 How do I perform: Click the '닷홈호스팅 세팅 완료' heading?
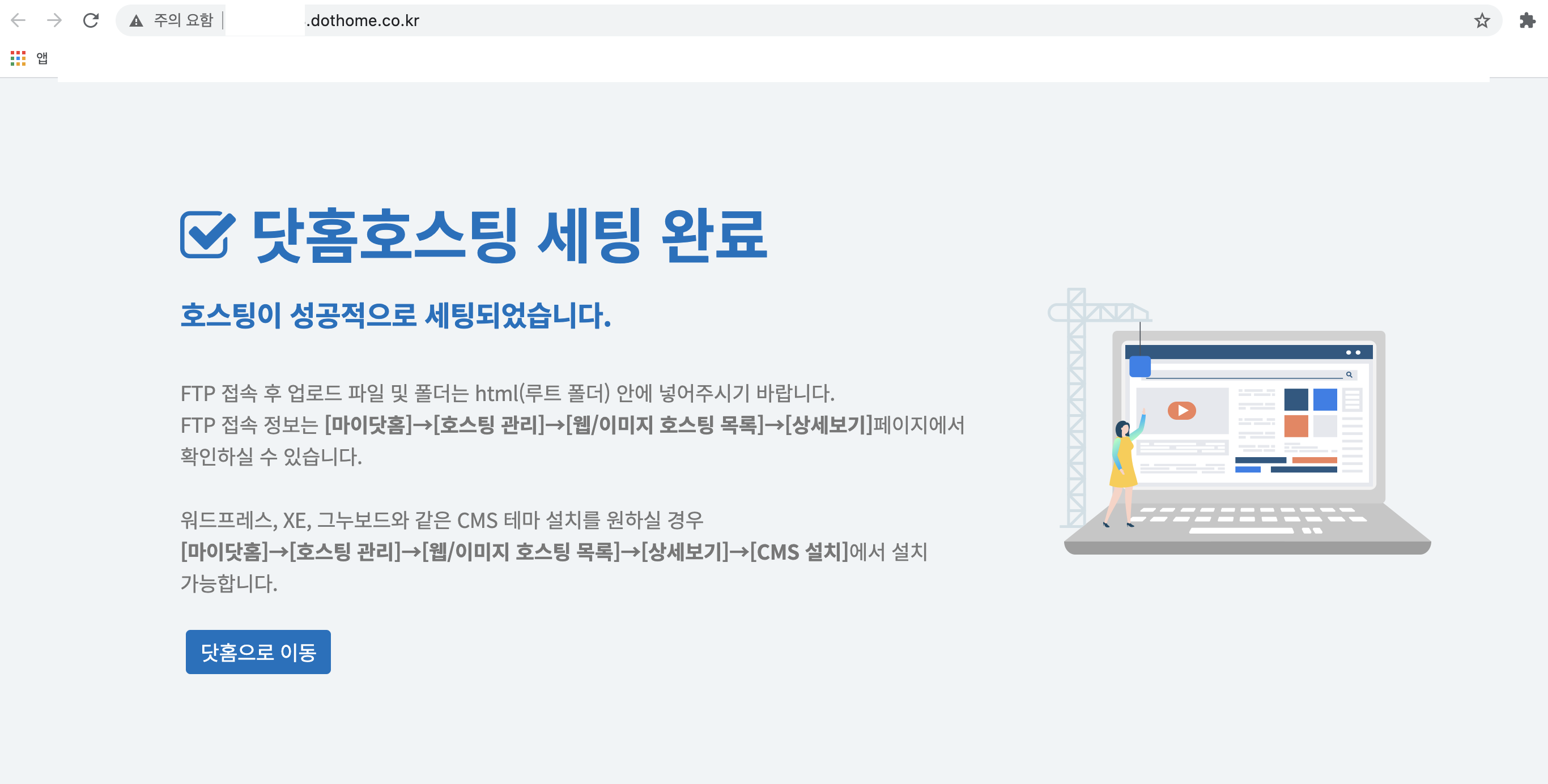508,236
